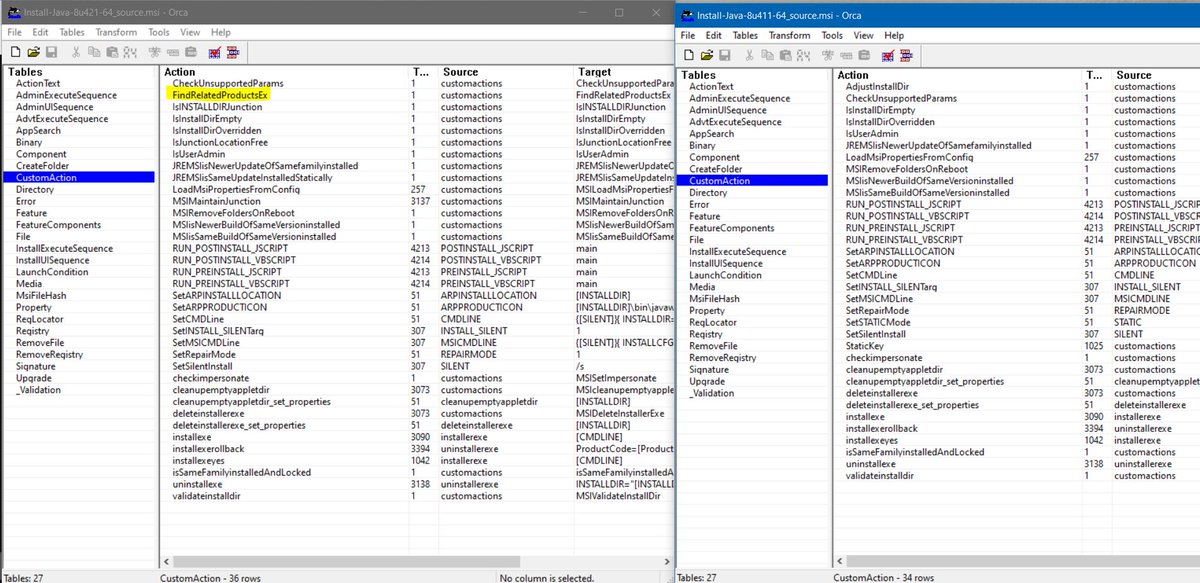The image size is (1200, 583).
Task: Open File menu in 8u421 window
Action: click(14, 32)
